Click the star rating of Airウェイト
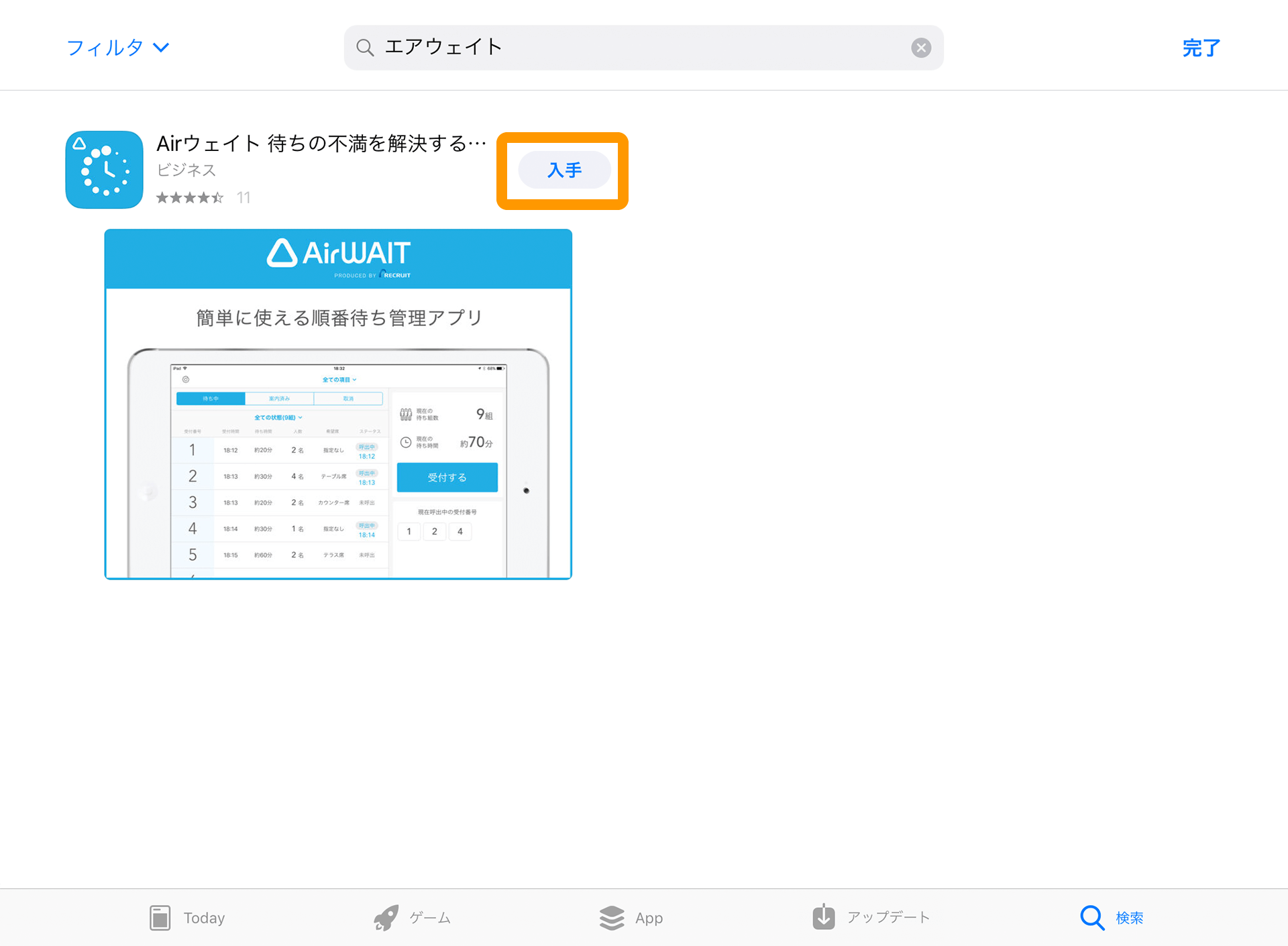This screenshot has width=1288, height=946. 190,198
